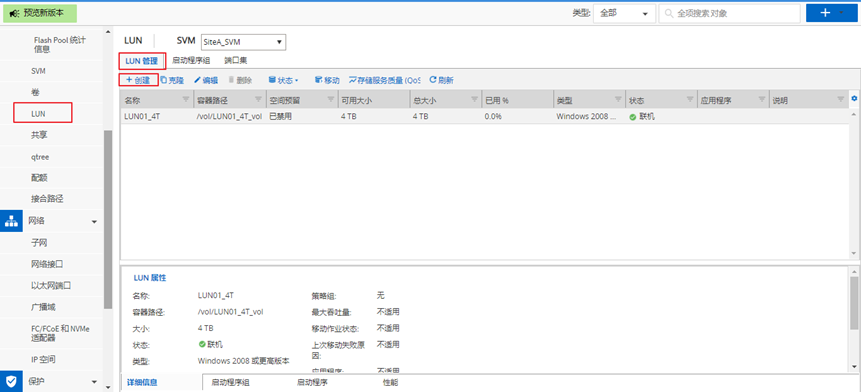Screen dimensions: 861x392
Task: Click filter icon on 空间预留 column
Action: [331, 99]
